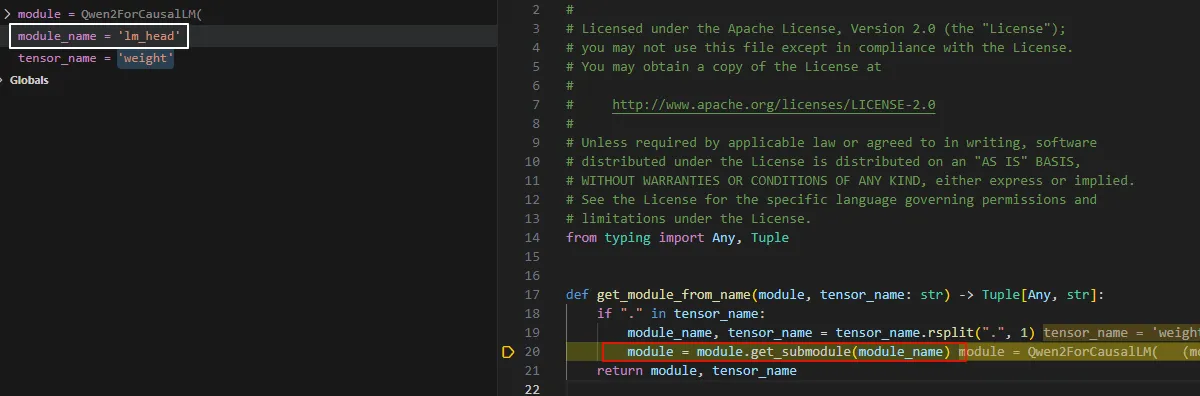Screen dimensions: 1200x396
Task: Expand the Globals scope
Action: (3, 81)
